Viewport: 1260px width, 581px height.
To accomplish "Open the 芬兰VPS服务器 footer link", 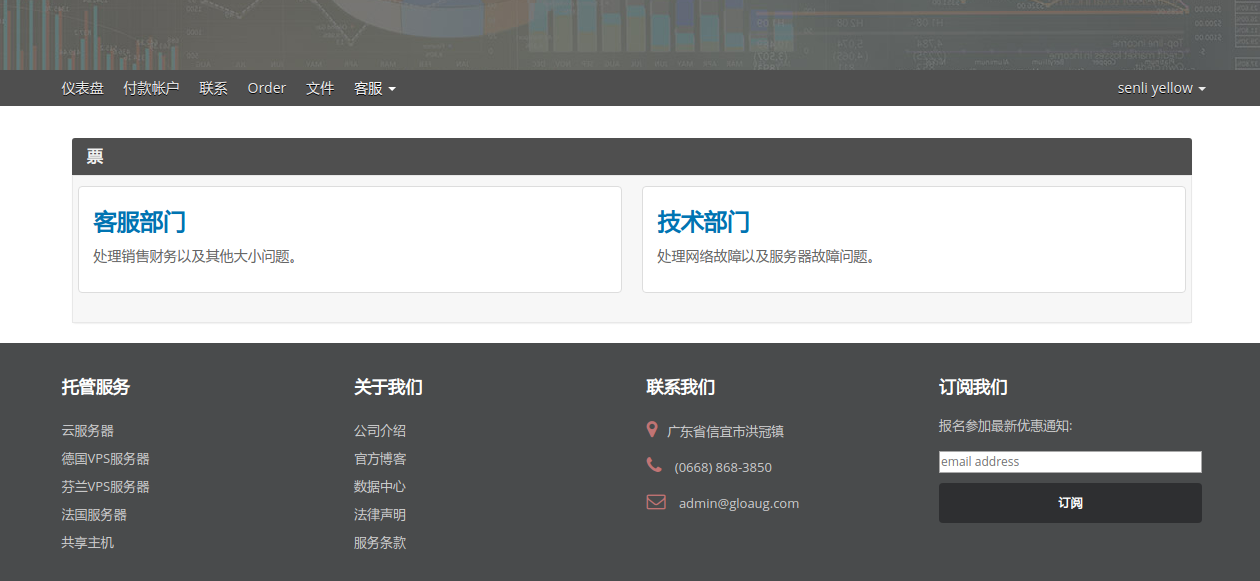I will coord(105,487).
